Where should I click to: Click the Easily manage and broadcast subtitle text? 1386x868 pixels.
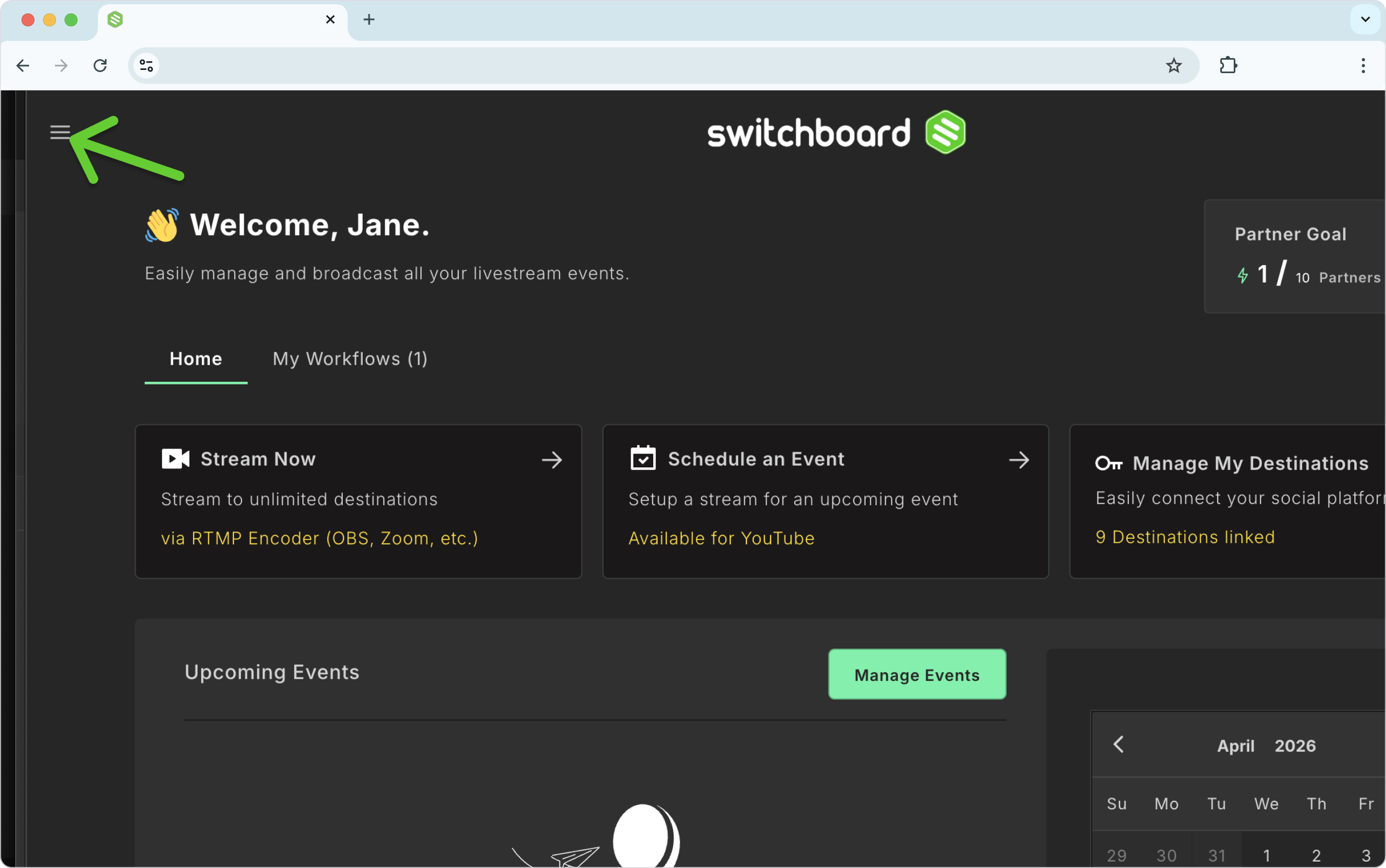click(x=387, y=273)
